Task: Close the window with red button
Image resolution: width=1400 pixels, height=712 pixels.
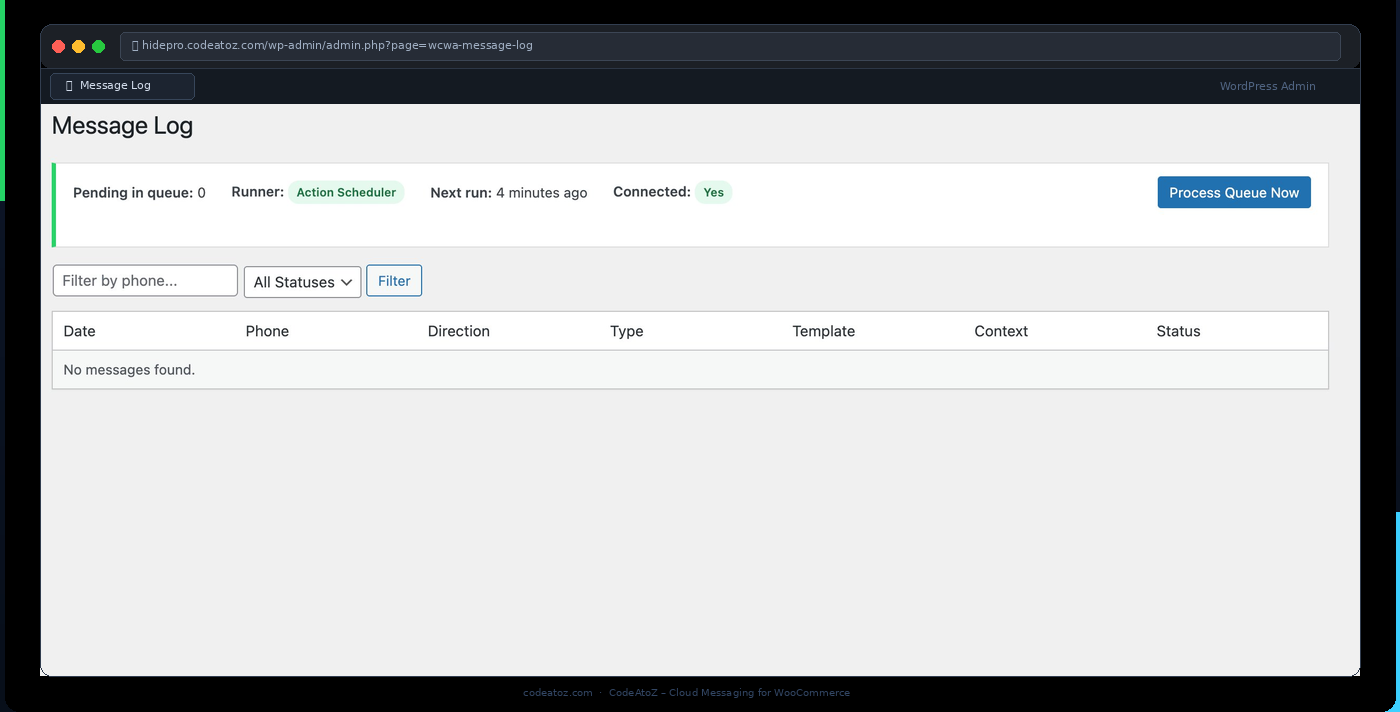Action: (59, 47)
